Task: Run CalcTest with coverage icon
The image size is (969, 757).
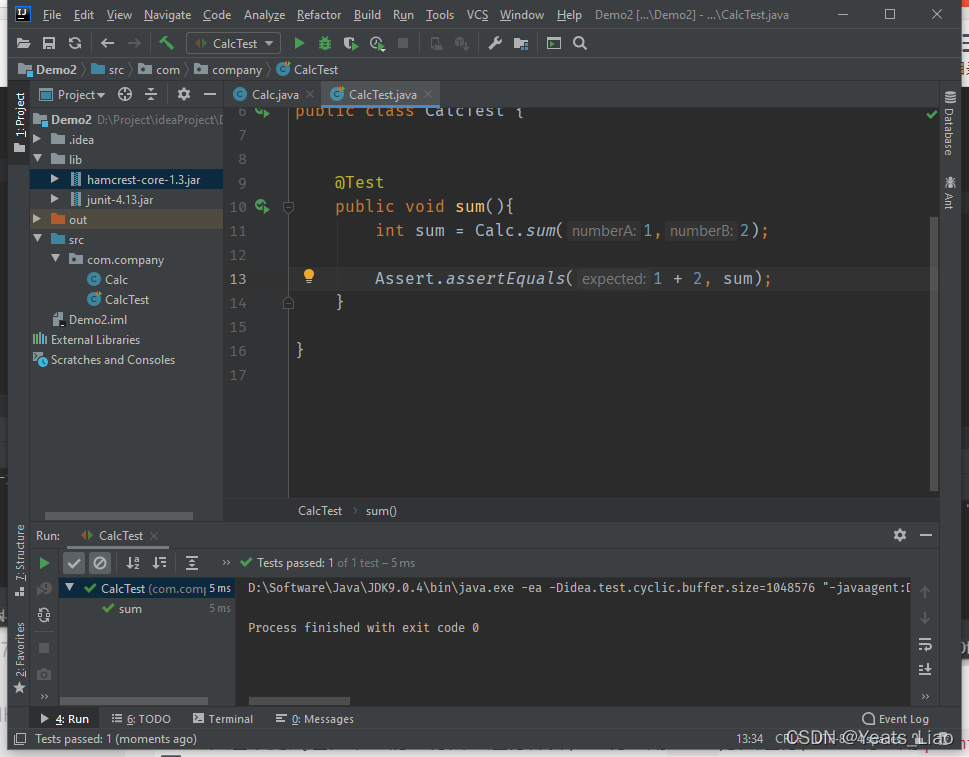Action: click(350, 43)
